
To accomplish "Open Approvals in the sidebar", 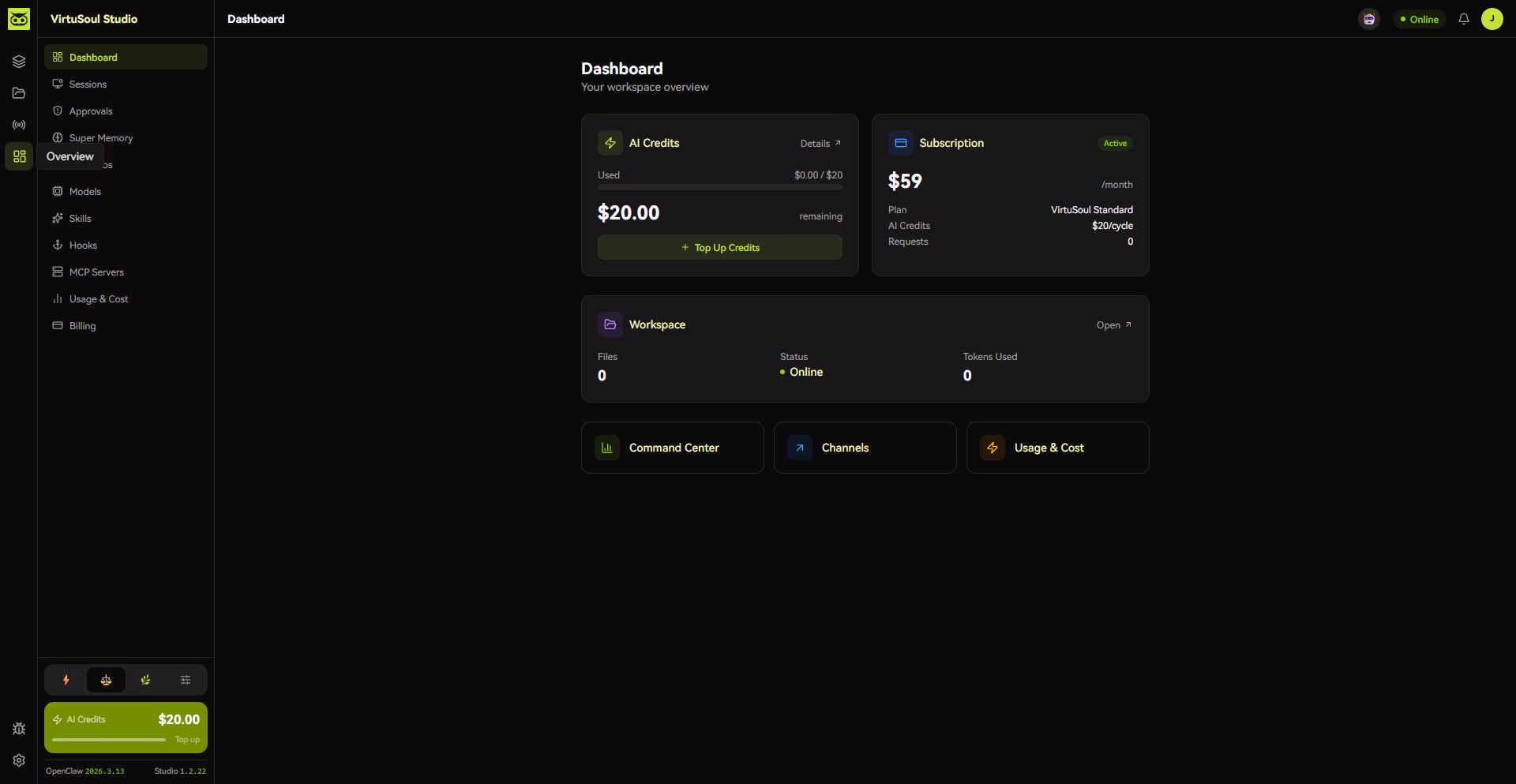I will 126,111.
